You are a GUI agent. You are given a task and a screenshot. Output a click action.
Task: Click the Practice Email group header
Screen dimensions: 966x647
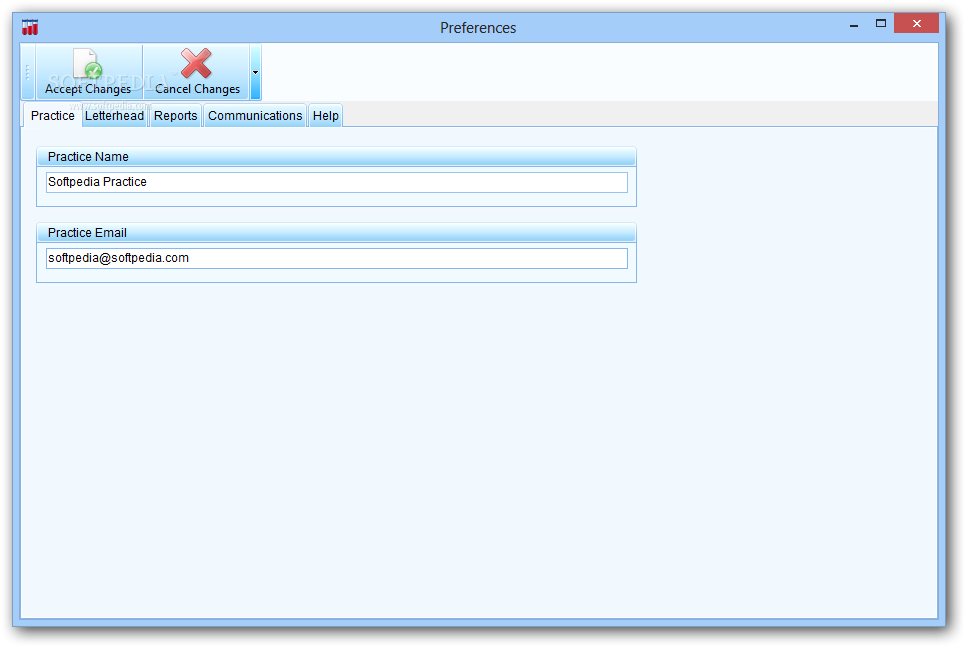[x=336, y=232]
